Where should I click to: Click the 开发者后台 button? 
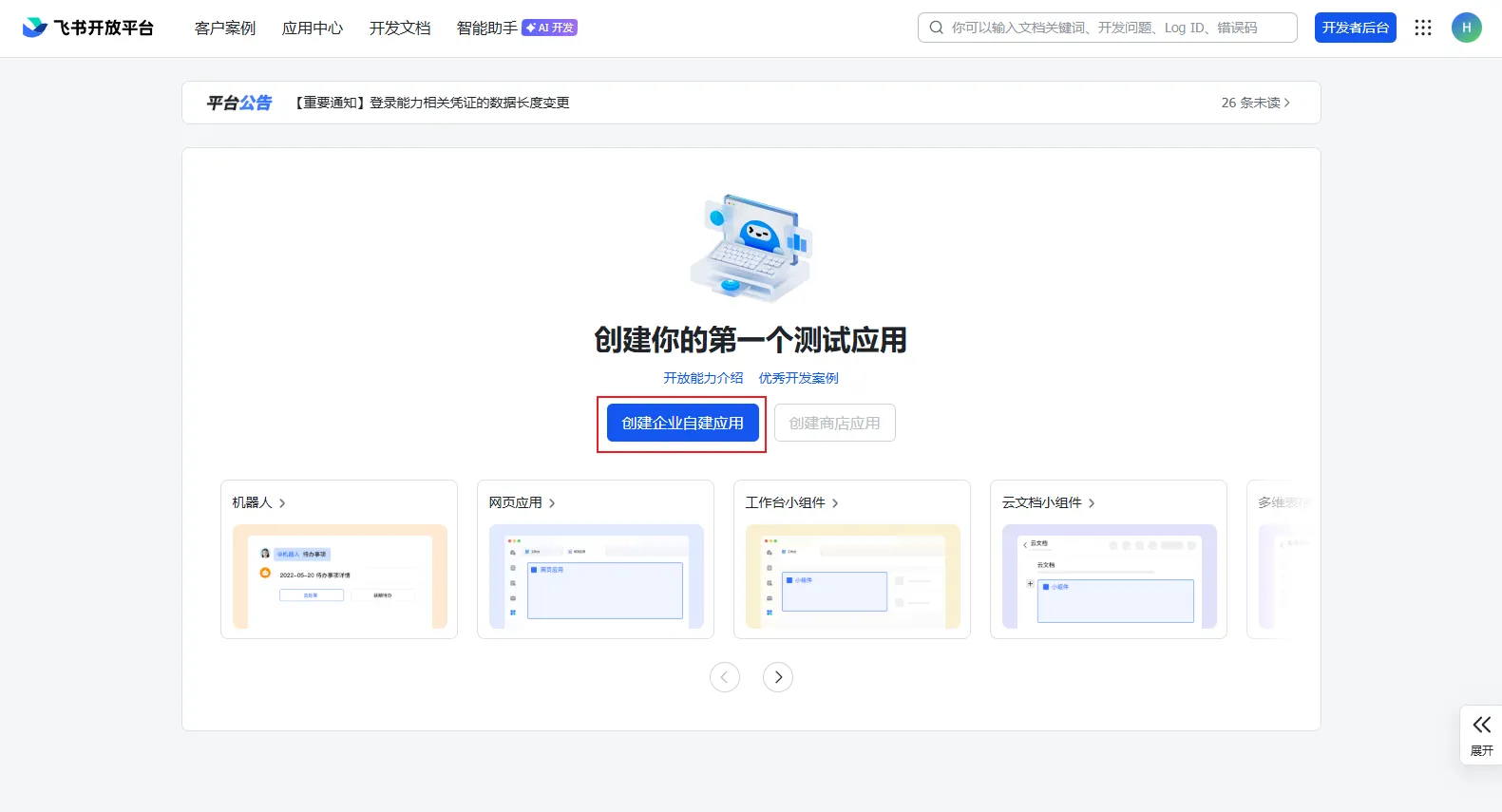(1355, 28)
